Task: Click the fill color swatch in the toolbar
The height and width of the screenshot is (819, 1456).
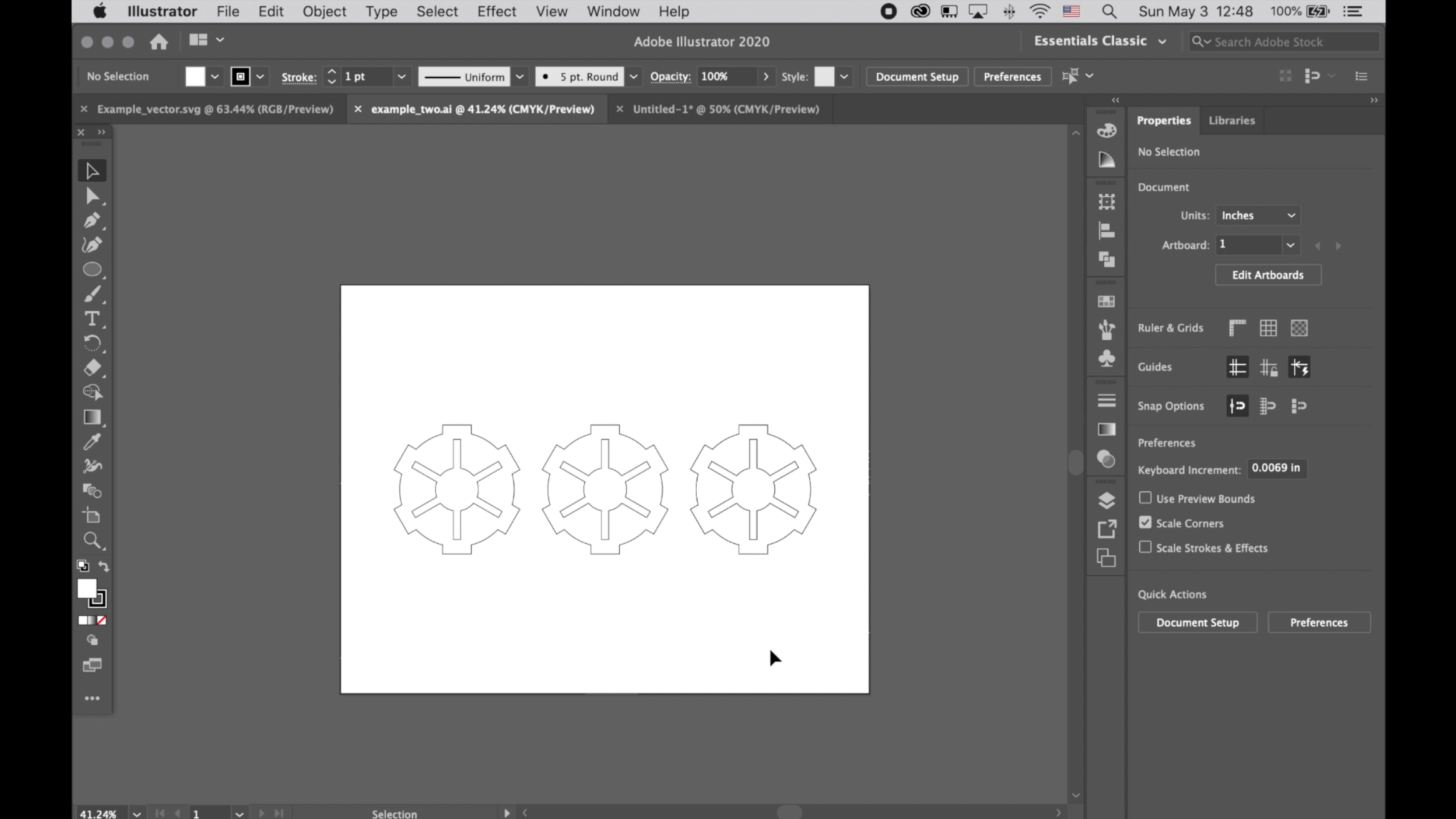Action: point(87,588)
